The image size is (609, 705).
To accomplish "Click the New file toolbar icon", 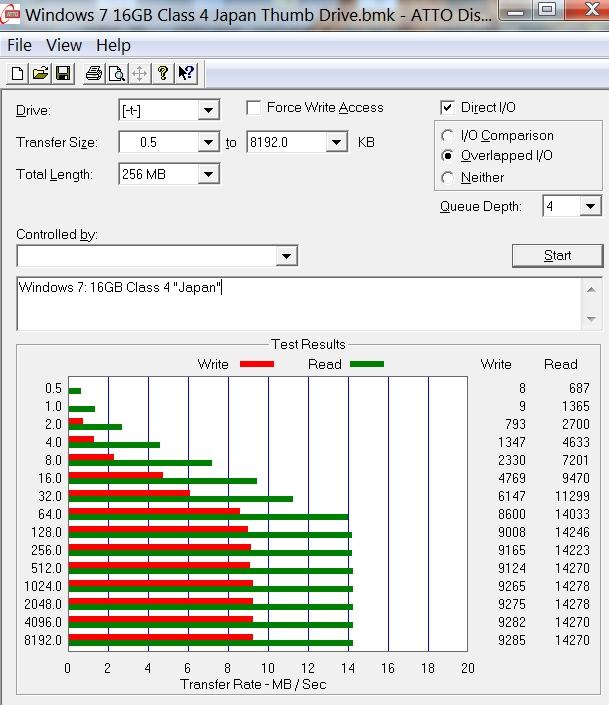I will click(x=18, y=73).
